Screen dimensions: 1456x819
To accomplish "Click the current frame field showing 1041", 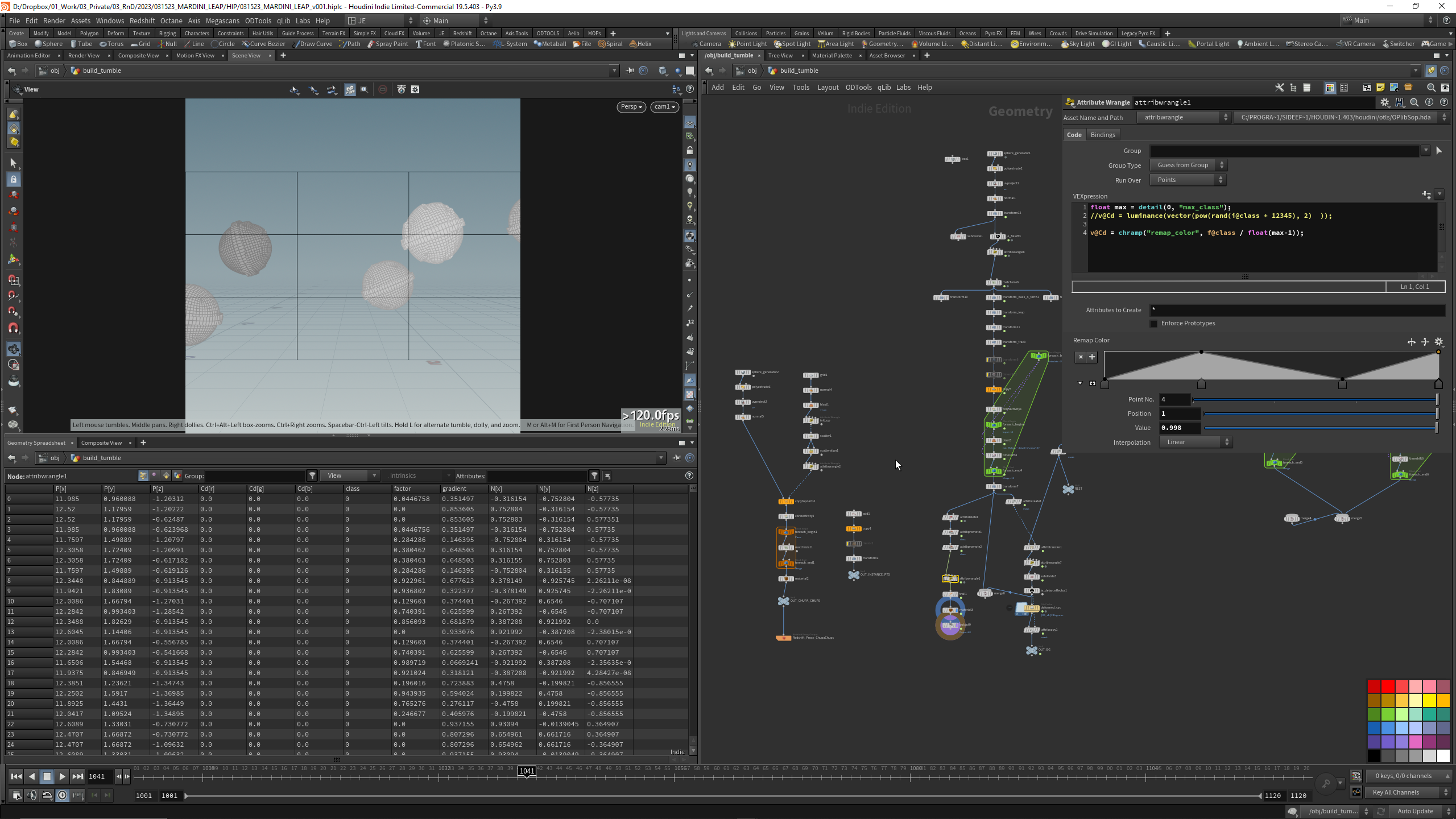I will [x=100, y=776].
